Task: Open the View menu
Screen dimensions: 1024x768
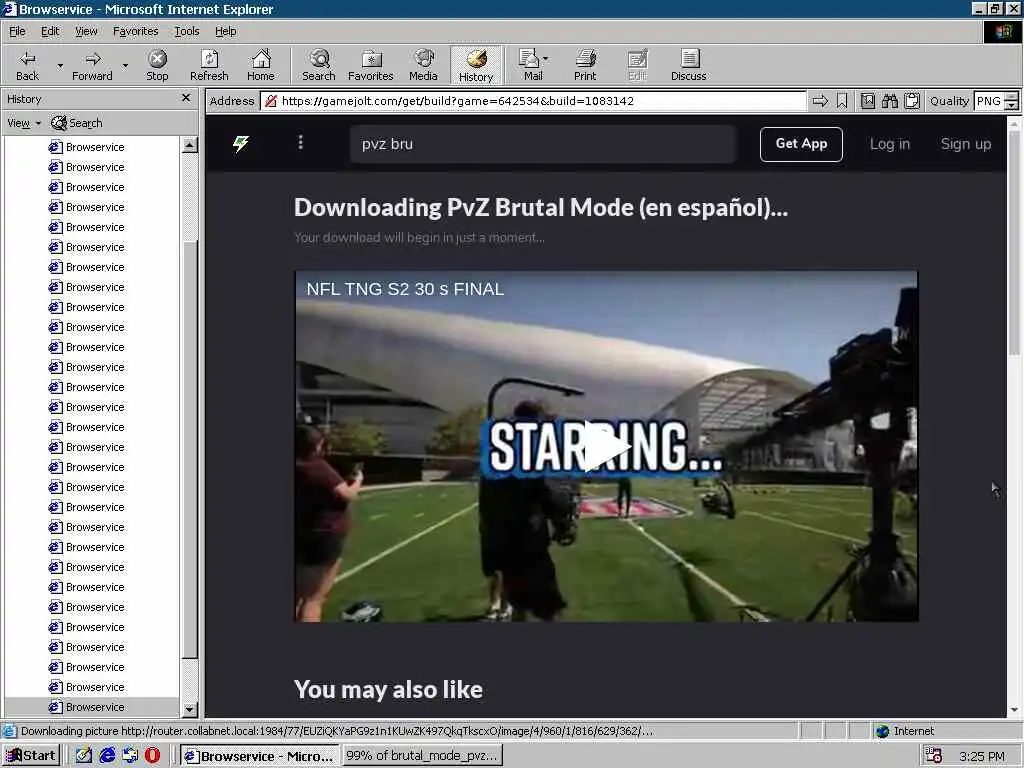Action: 86,31
